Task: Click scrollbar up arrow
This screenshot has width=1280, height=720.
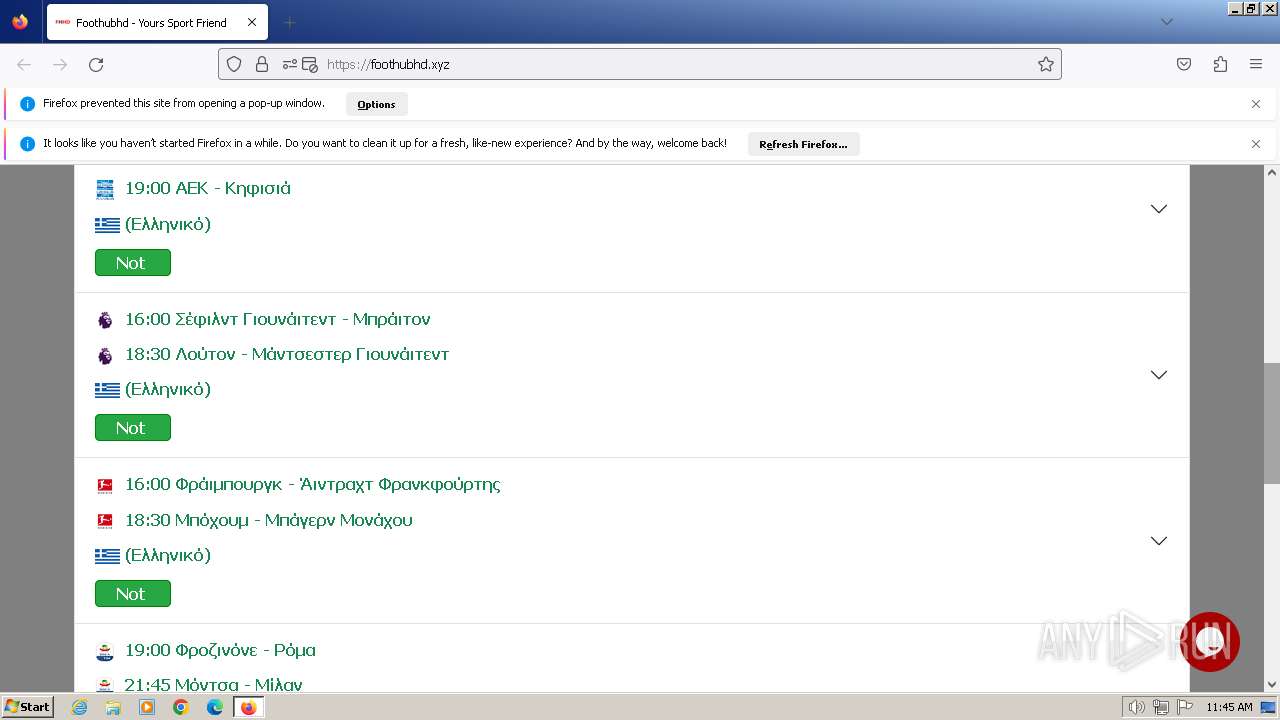Action: (1271, 173)
